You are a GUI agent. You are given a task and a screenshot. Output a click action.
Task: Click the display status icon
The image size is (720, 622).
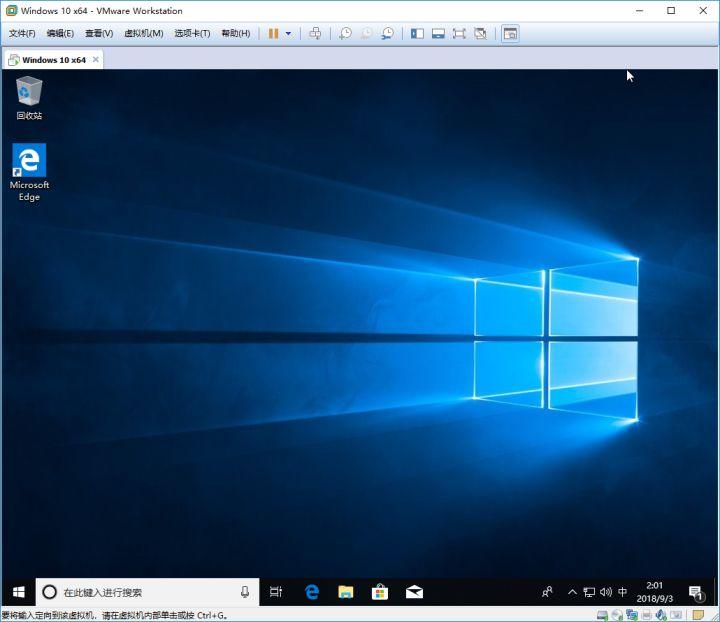click(676, 615)
